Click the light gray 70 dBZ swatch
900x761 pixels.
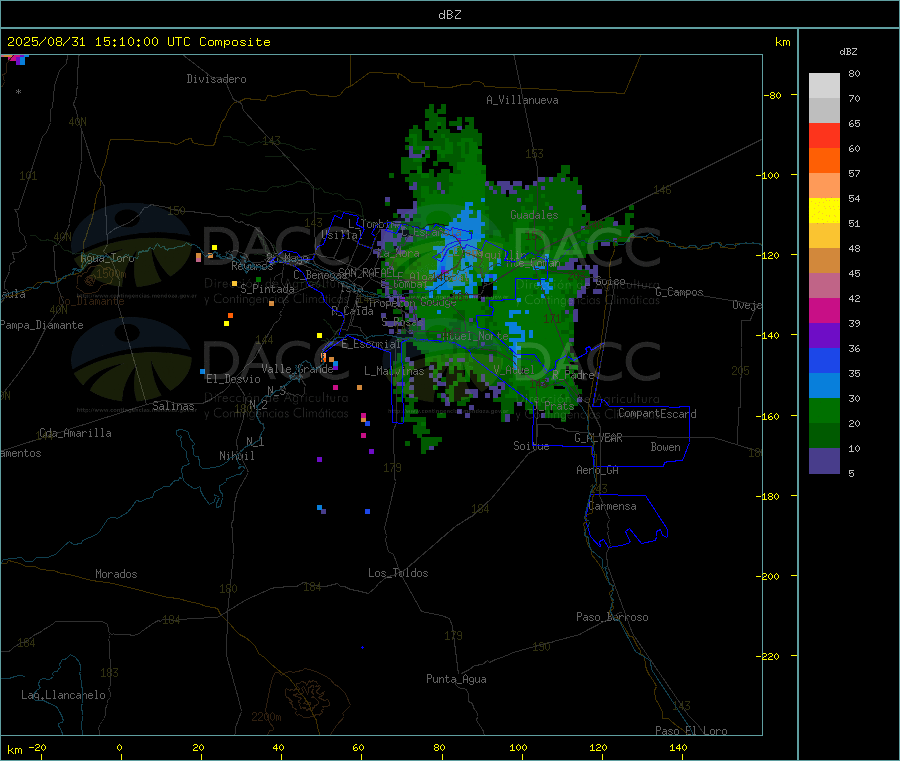824,86
